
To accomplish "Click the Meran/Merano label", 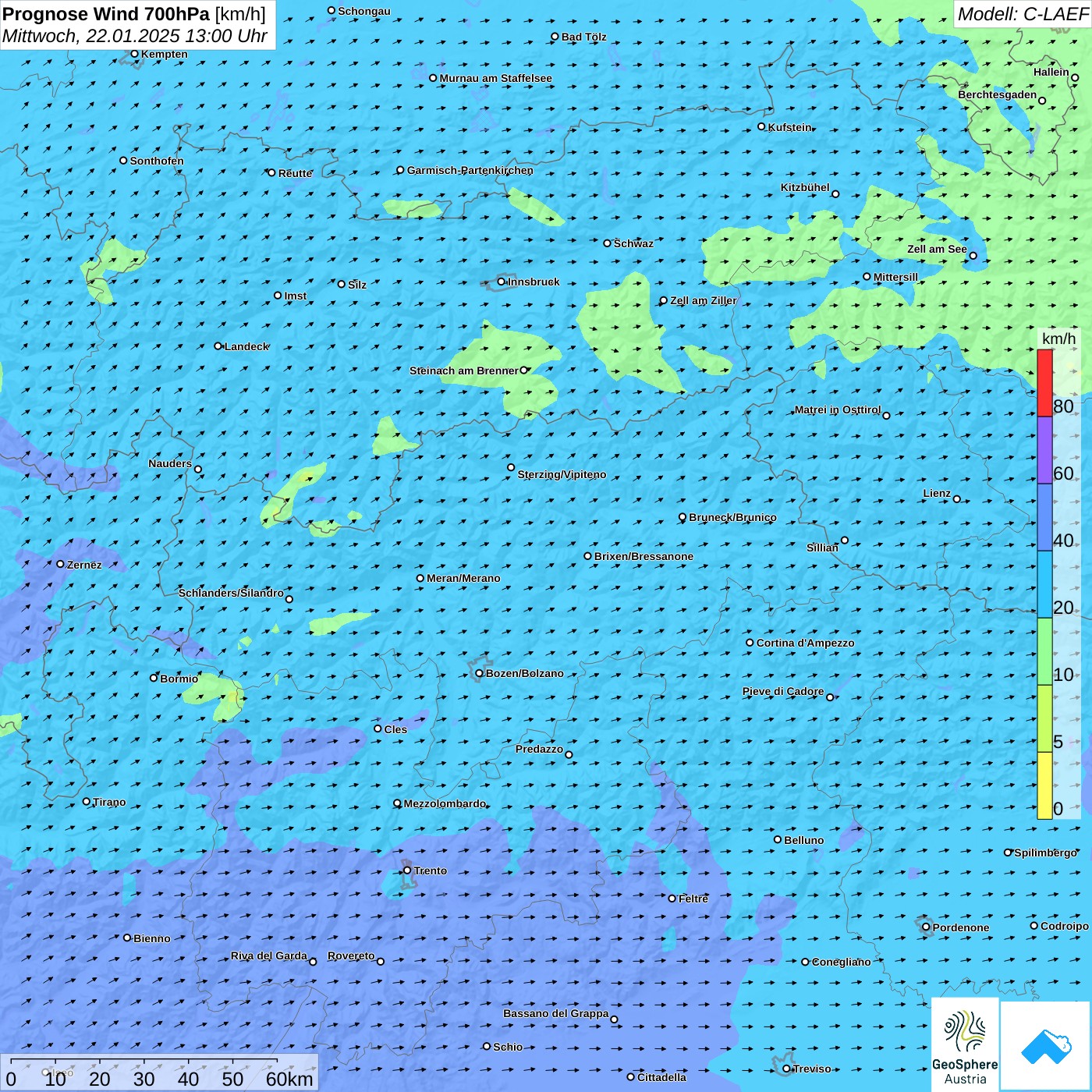I will coord(463,578).
